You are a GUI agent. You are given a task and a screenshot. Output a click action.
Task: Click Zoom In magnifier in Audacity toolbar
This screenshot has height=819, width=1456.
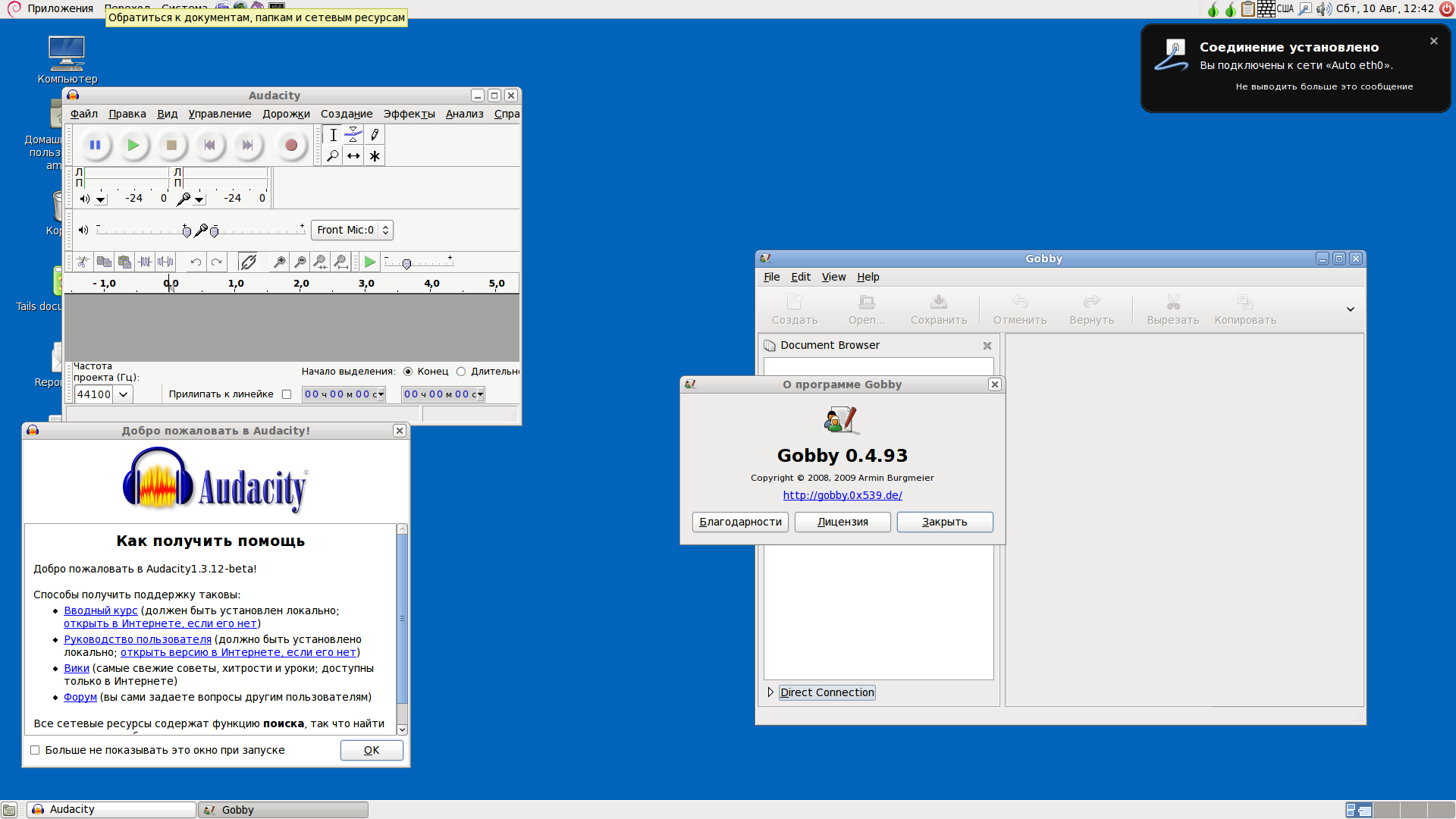tap(280, 262)
